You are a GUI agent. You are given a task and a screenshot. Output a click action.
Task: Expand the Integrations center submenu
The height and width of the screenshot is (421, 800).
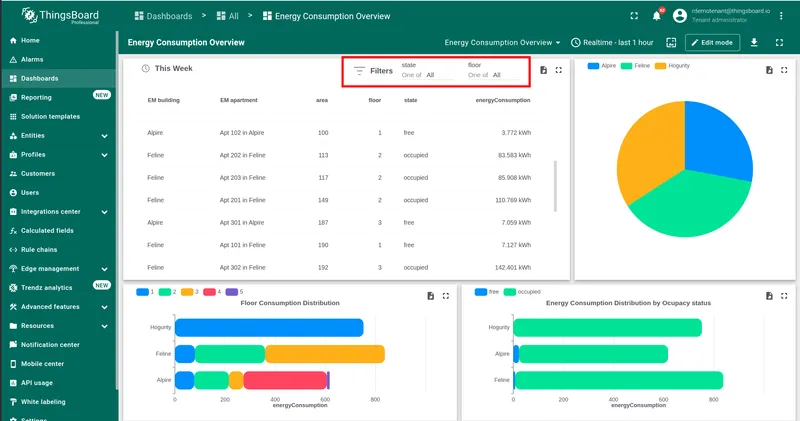point(104,212)
